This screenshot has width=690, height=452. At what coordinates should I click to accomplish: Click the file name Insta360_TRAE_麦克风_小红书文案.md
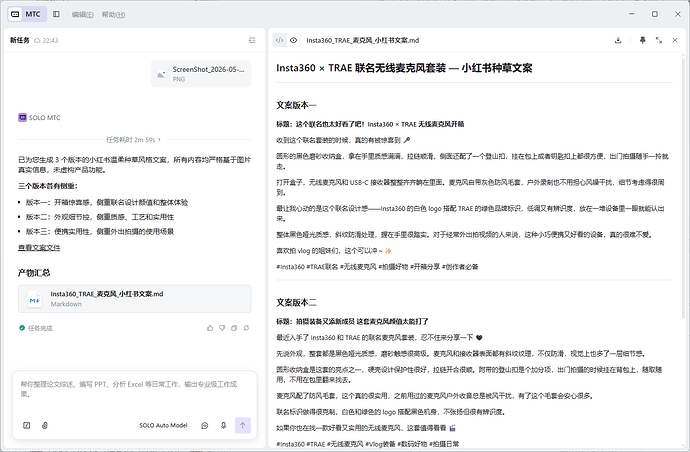point(363,40)
